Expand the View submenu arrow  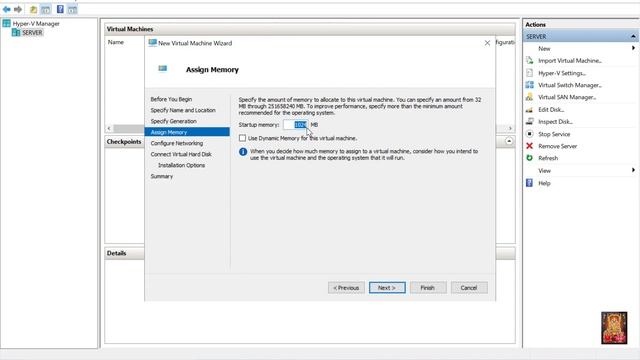(x=633, y=170)
